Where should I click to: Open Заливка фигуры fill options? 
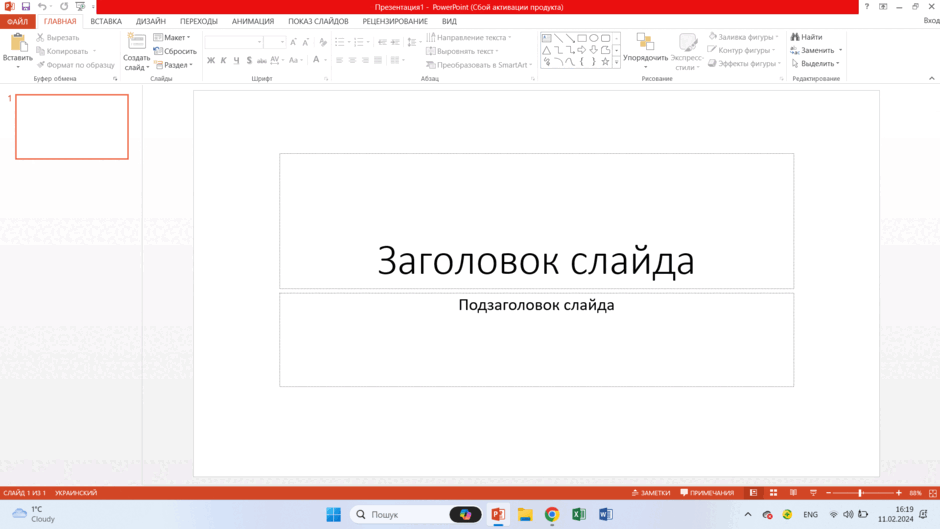coord(743,37)
